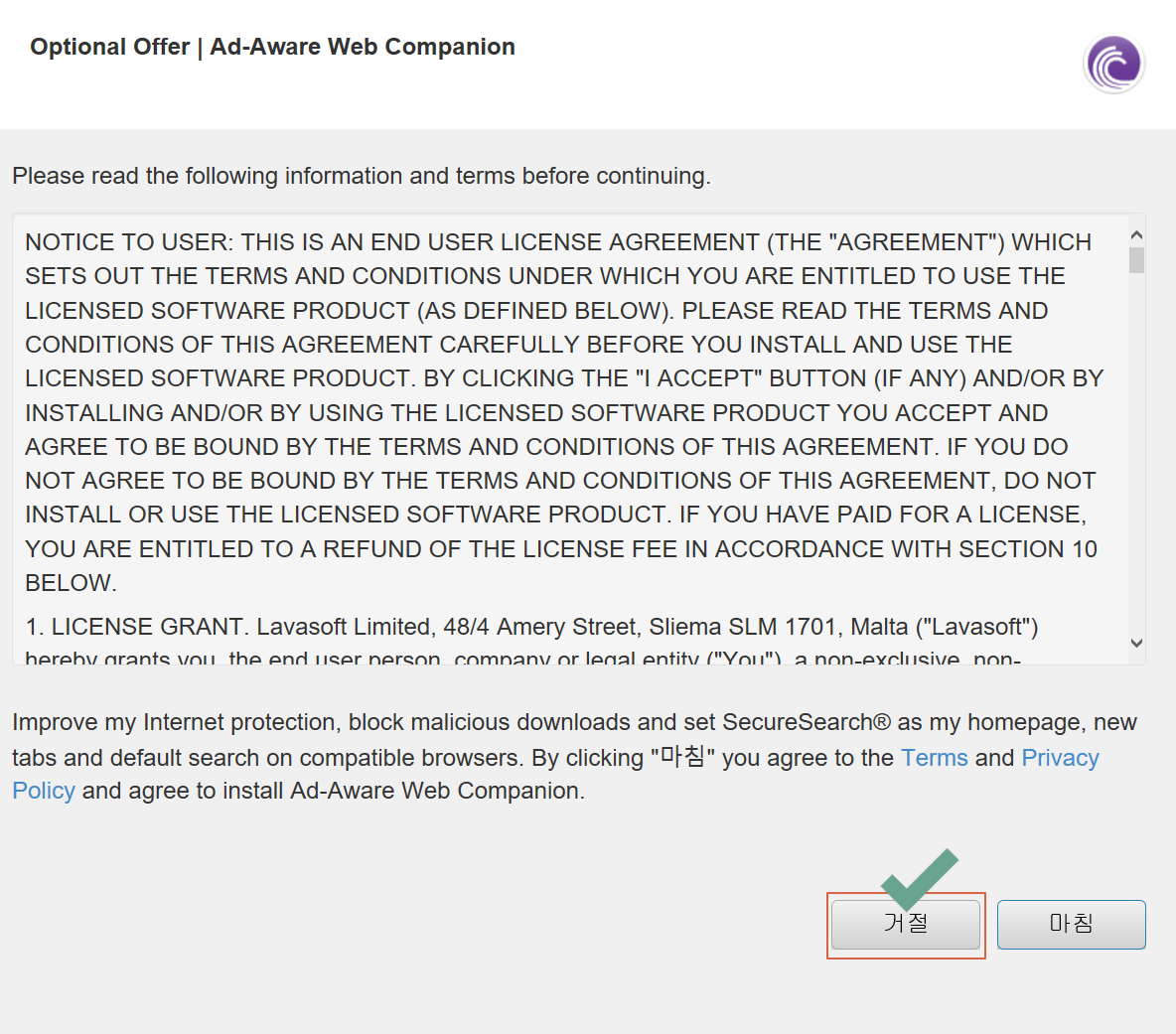Click the 'BELOW.' line ending first paragraph

pos(72,583)
